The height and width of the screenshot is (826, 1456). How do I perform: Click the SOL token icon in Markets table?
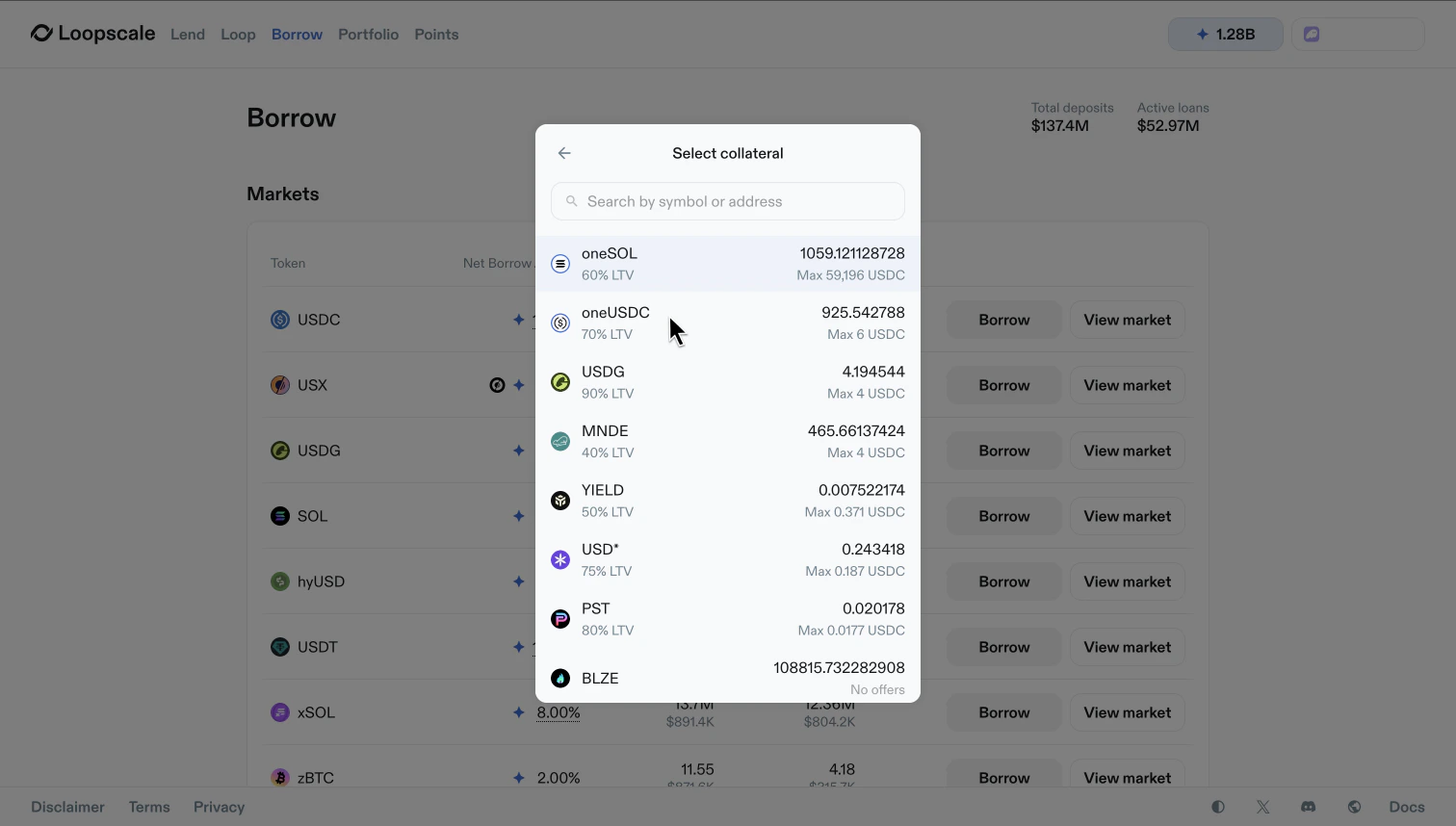tap(280, 516)
